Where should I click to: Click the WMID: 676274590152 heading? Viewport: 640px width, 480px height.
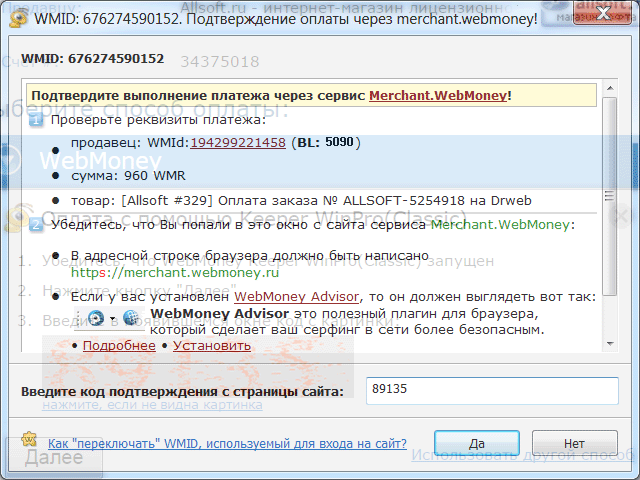(93, 59)
